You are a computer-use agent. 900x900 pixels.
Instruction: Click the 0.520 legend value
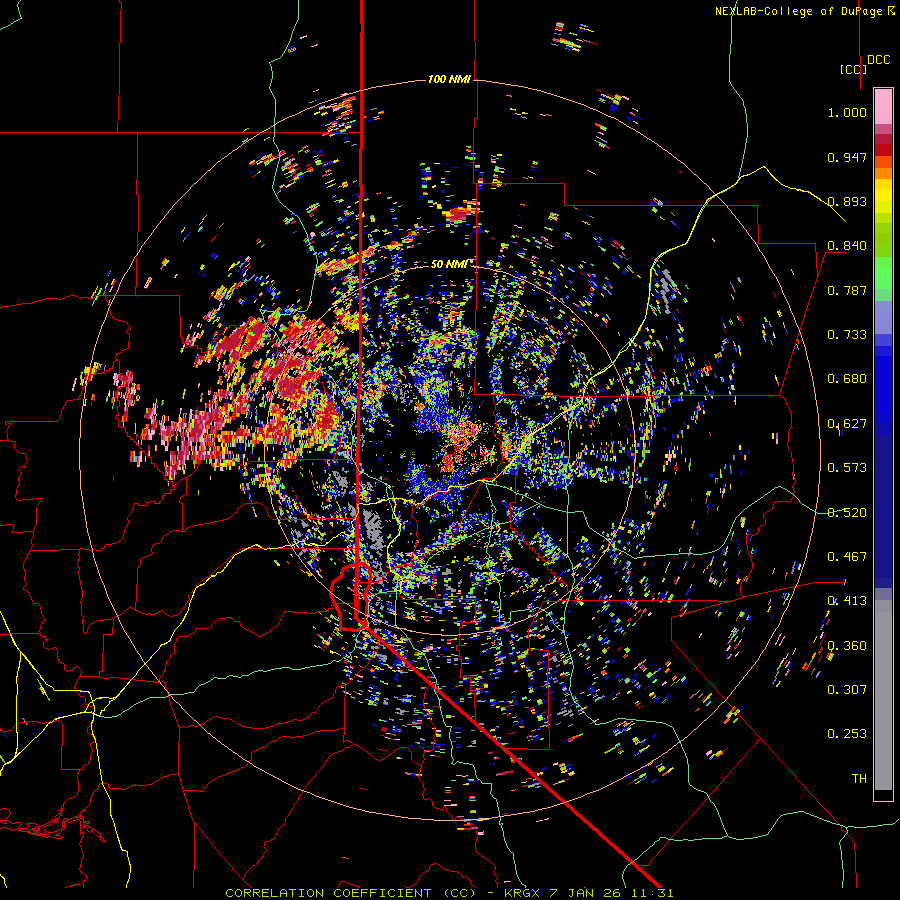pyautogui.click(x=847, y=513)
